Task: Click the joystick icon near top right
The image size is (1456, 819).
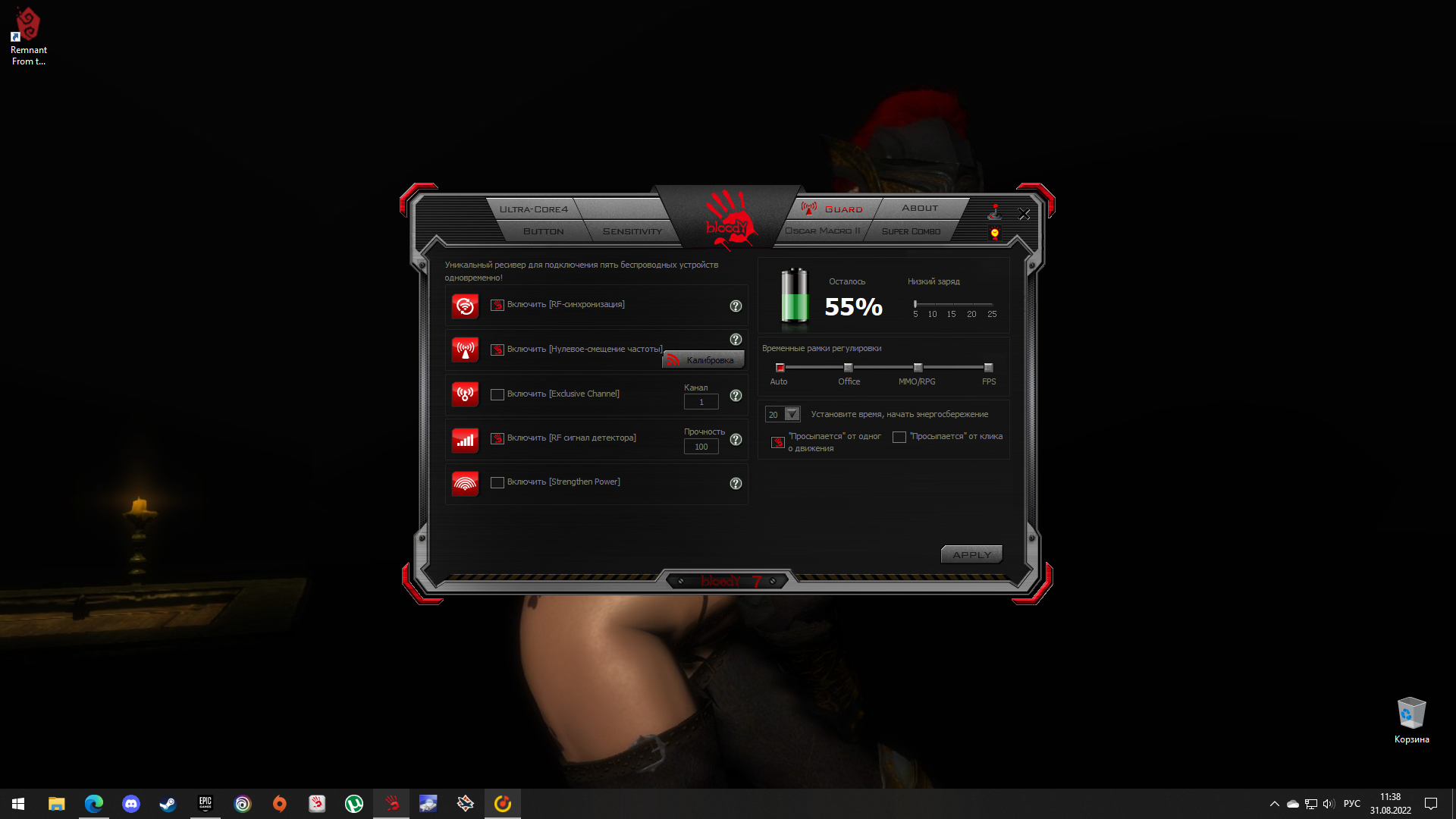Action: pos(994,212)
